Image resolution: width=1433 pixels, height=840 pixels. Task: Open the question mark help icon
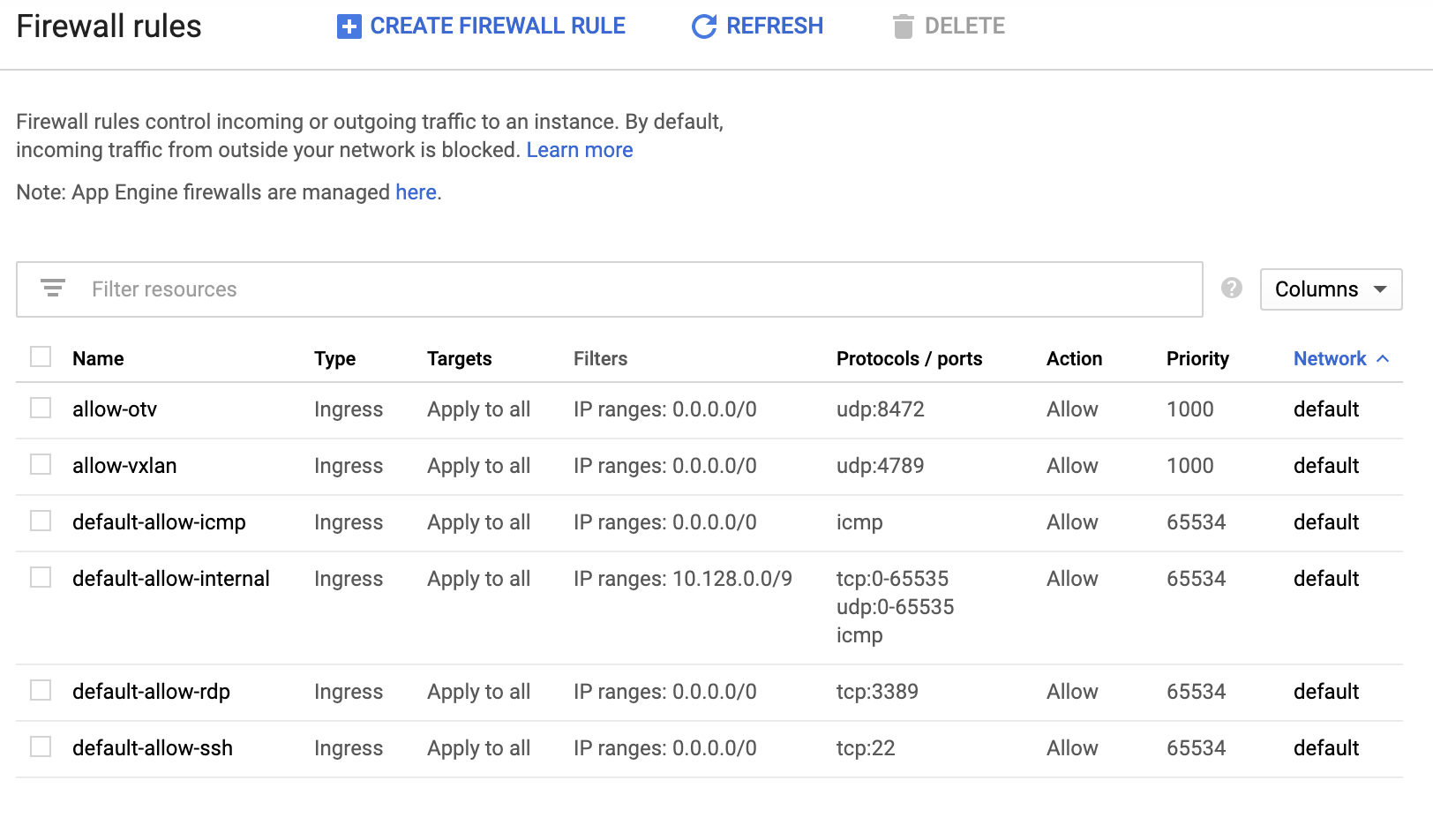point(1231,289)
